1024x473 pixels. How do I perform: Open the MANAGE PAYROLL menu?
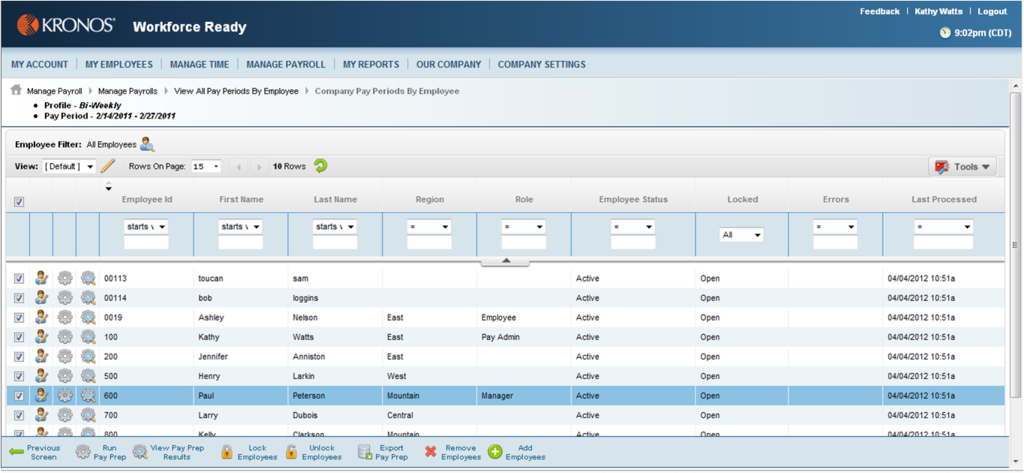pos(285,64)
